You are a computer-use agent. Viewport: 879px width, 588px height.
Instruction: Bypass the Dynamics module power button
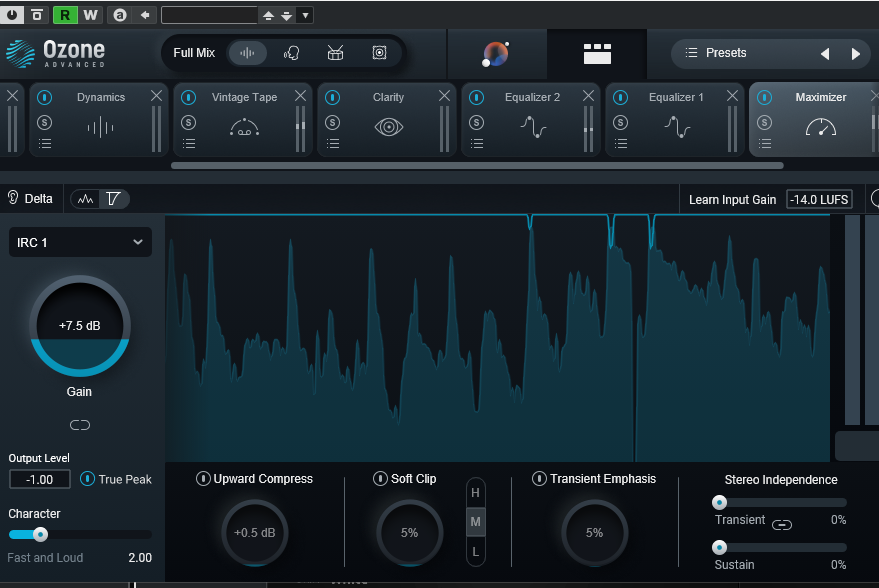(44, 98)
